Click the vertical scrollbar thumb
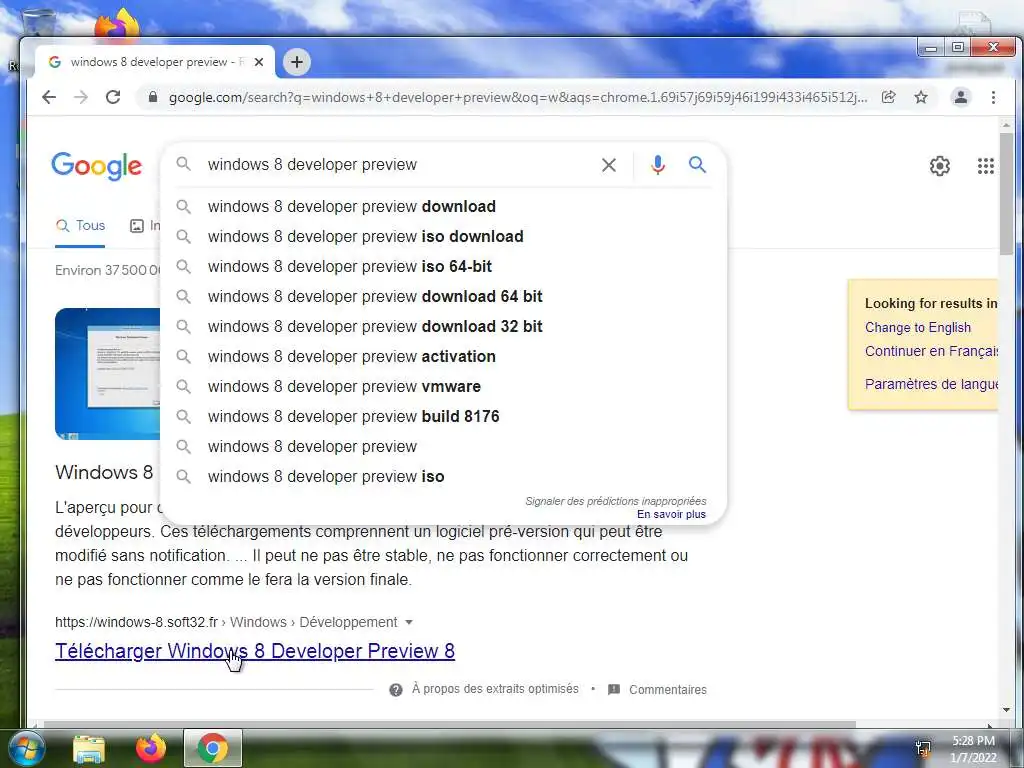Image resolution: width=1024 pixels, height=768 pixels. coord(1006,193)
